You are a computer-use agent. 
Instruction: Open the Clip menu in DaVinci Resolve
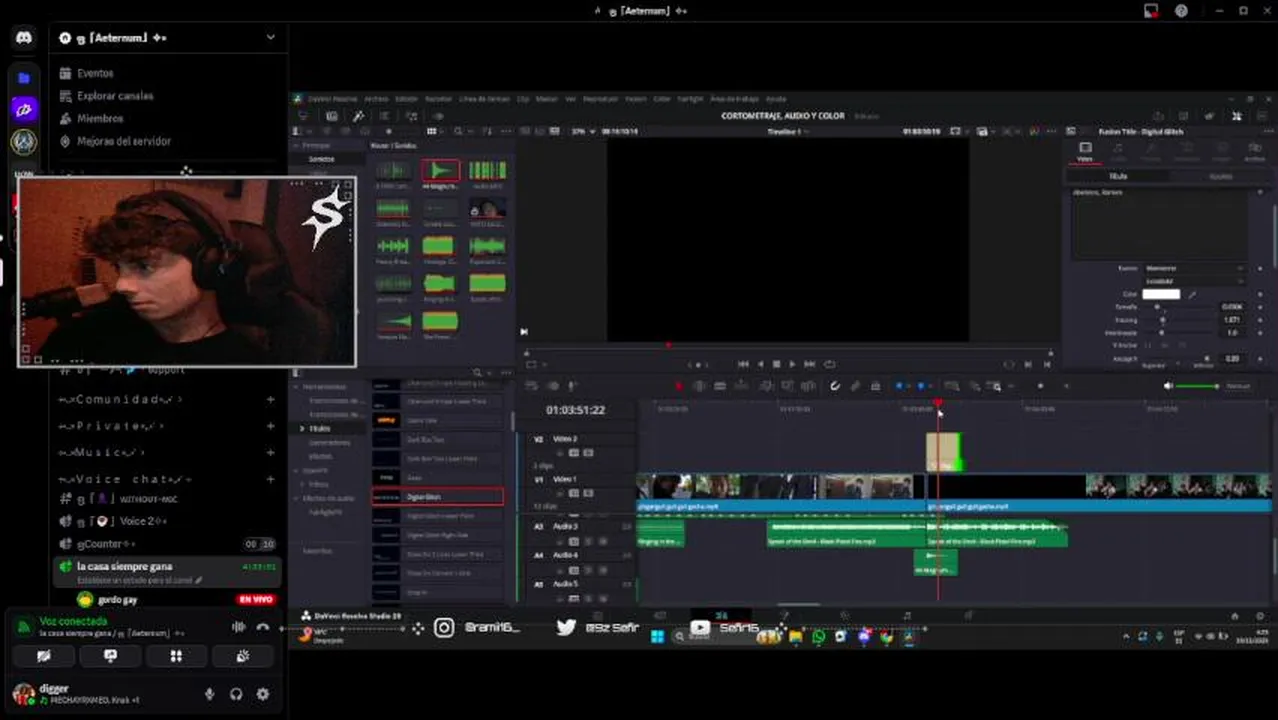tap(523, 99)
